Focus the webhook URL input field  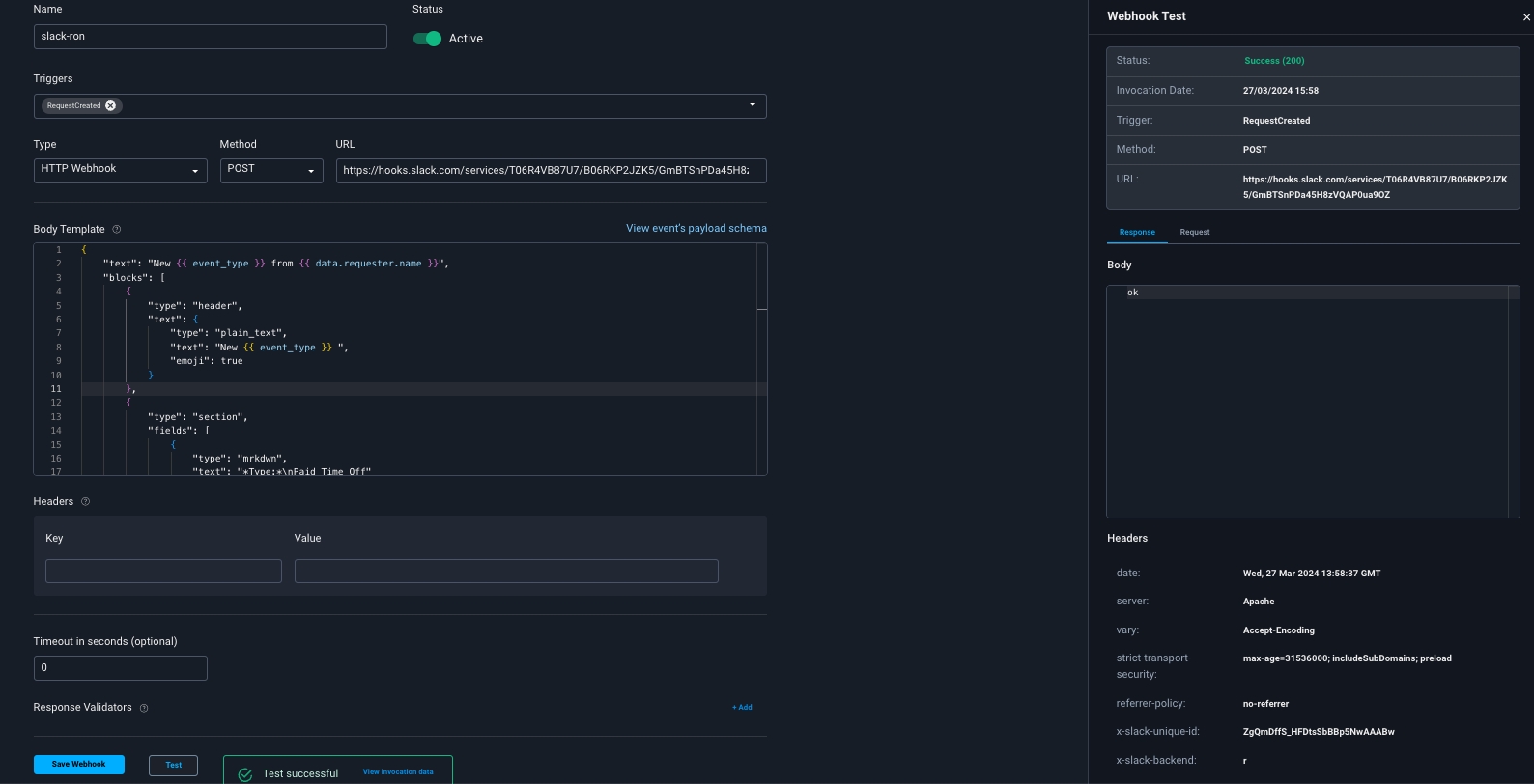[x=552, y=171]
